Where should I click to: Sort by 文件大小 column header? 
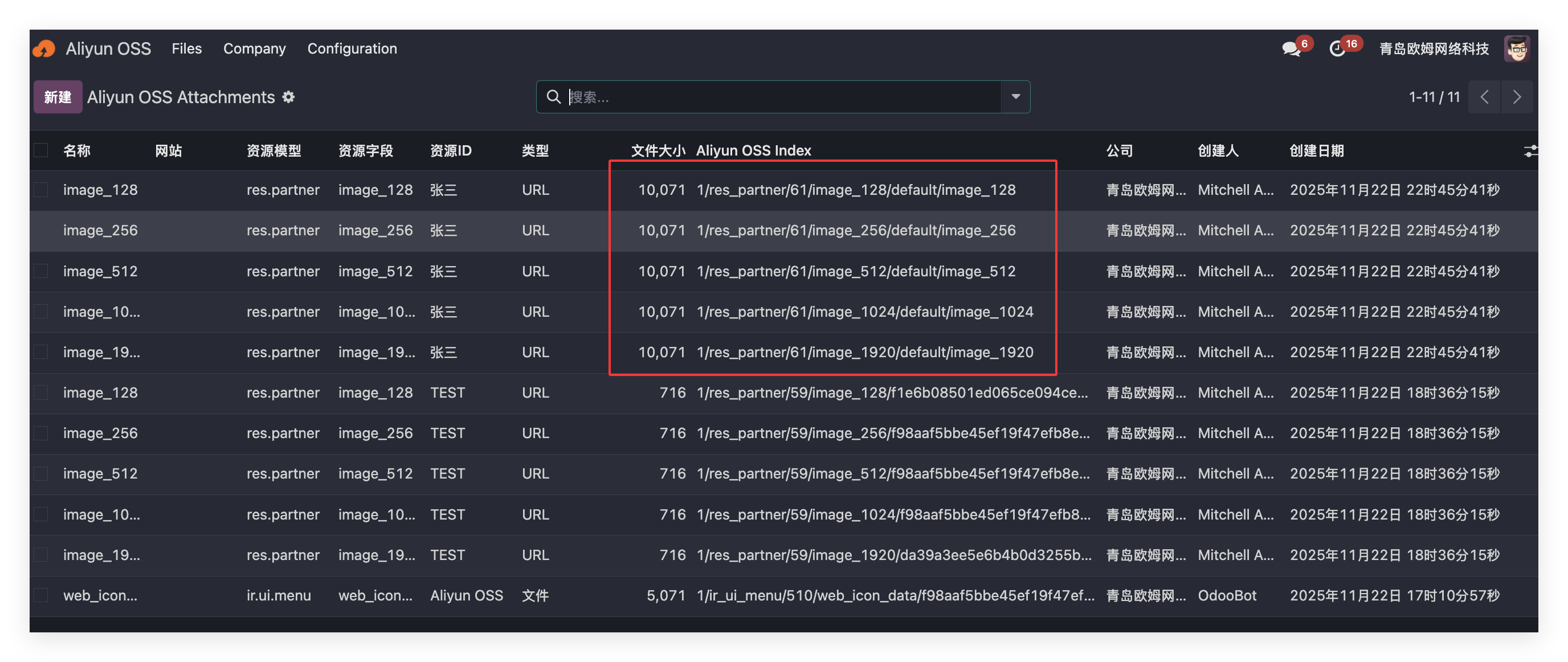pos(658,150)
